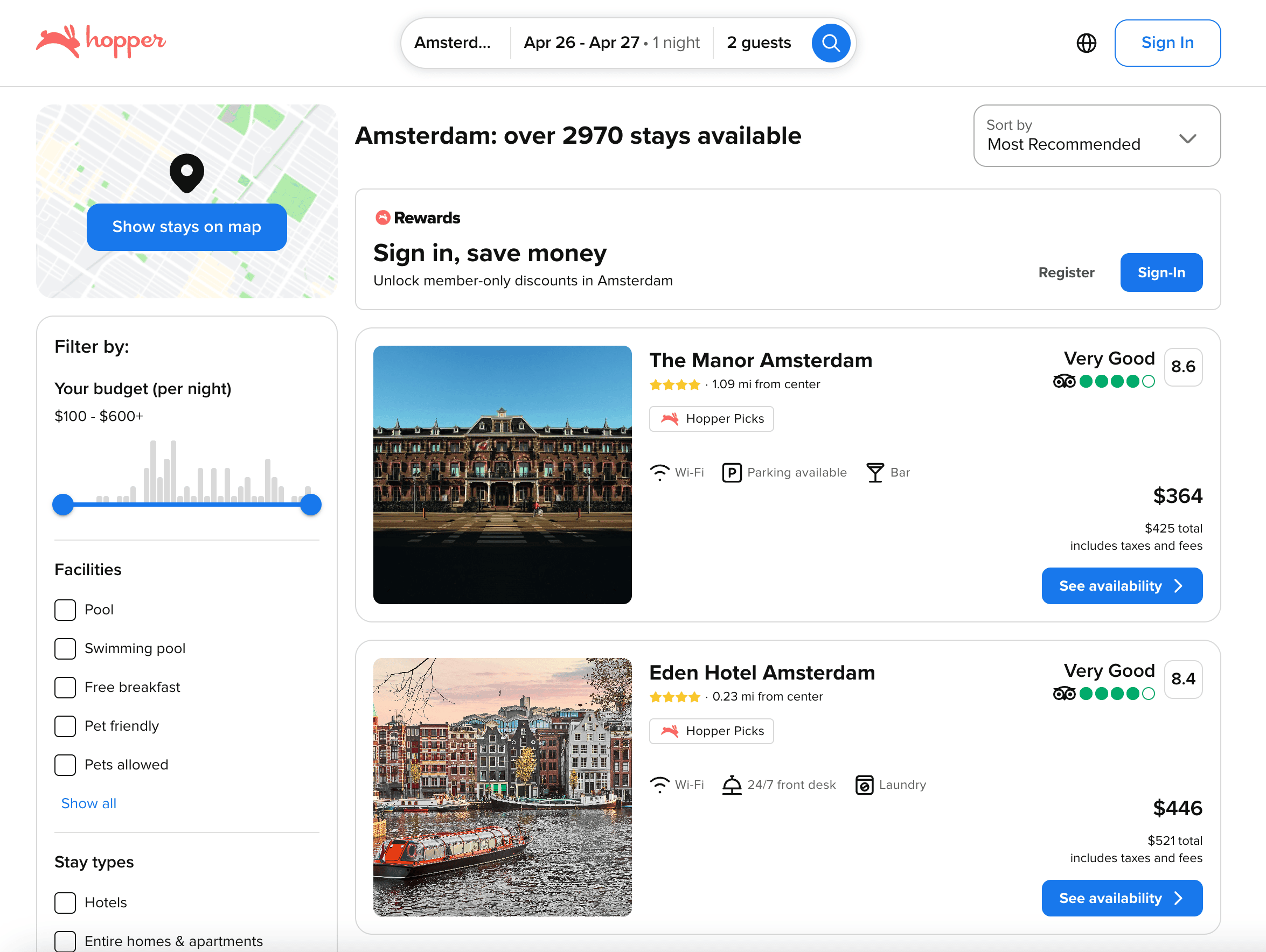Tick the Hotels stay type checkbox
The height and width of the screenshot is (952, 1266).
coord(65,903)
